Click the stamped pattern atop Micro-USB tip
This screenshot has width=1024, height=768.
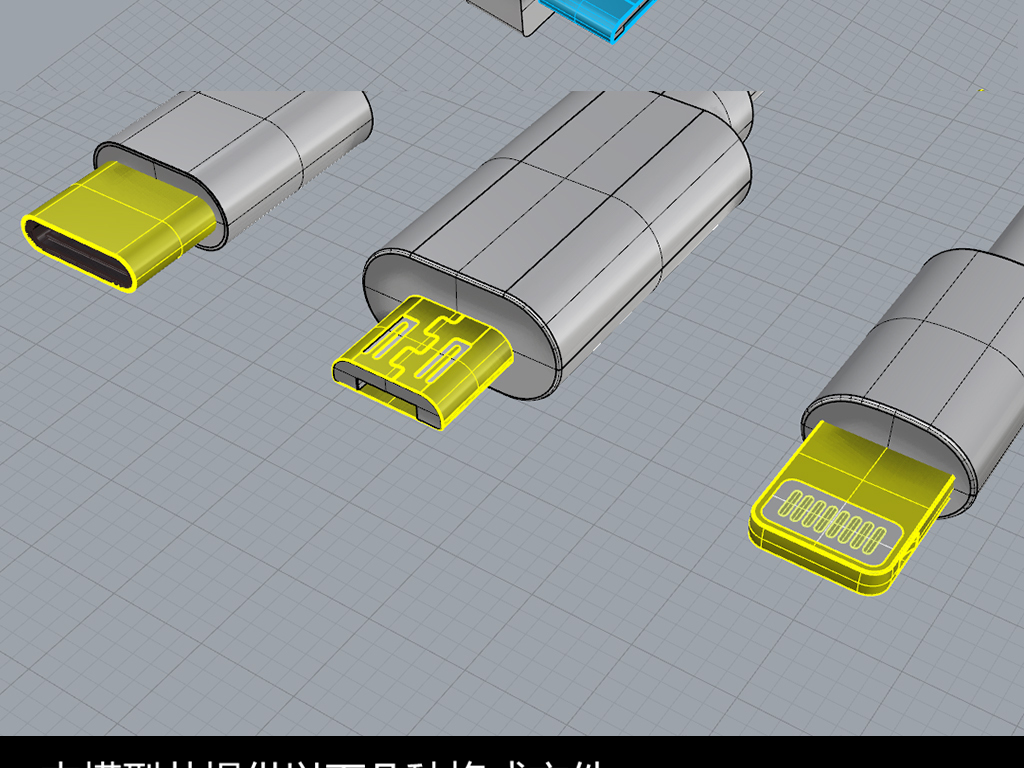tap(425, 345)
